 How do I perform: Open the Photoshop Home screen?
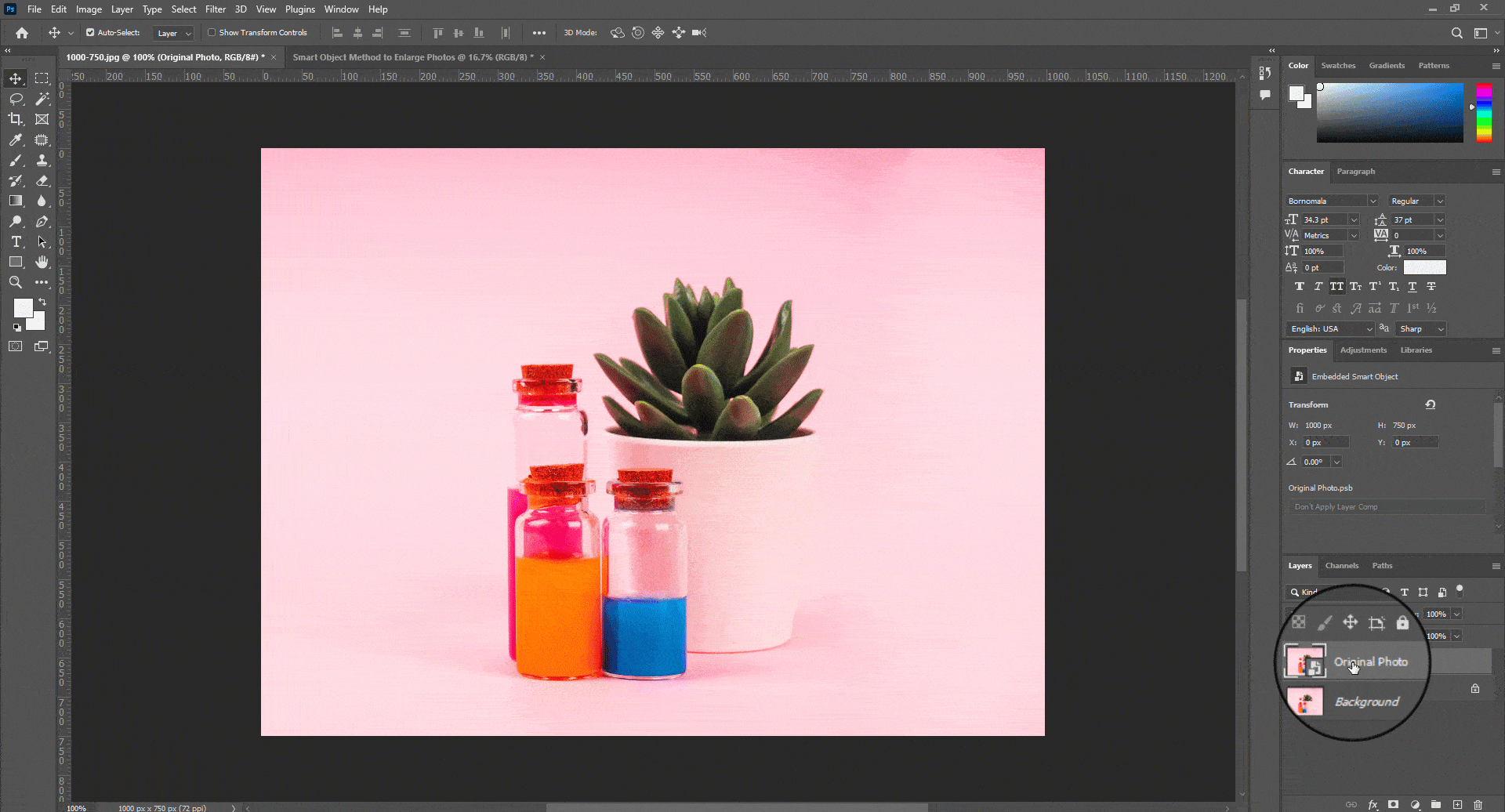[x=21, y=32]
